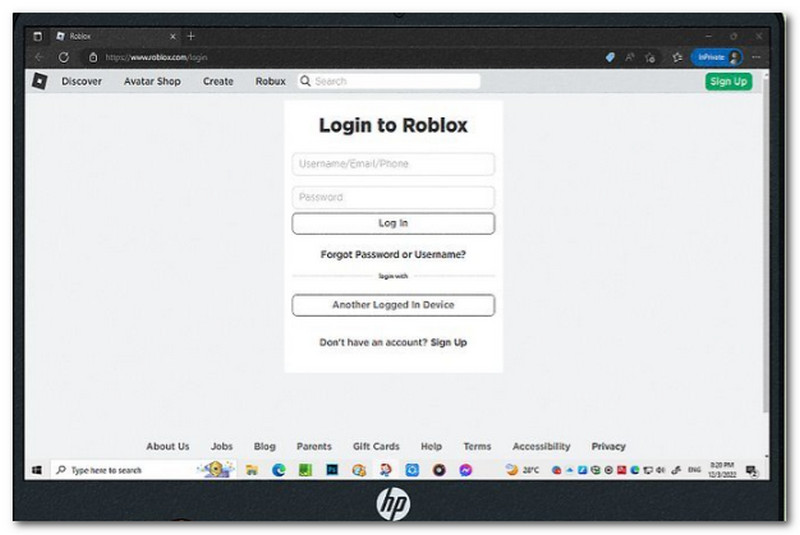Open the About Us footer link
The height and width of the screenshot is (535, 800).
167,446
